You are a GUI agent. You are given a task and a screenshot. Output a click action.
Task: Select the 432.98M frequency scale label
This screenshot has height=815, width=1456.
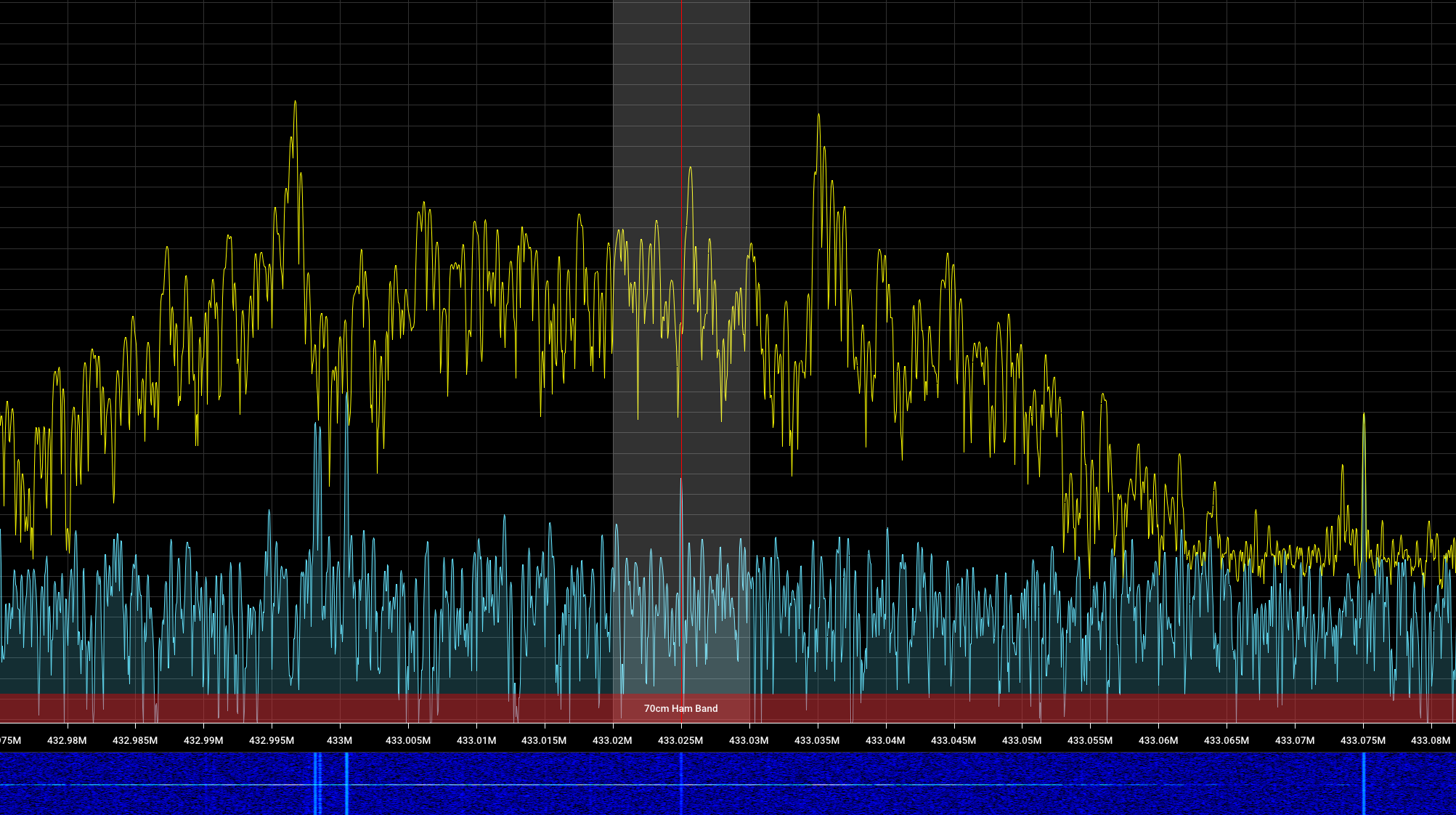[x=67, y=740]
